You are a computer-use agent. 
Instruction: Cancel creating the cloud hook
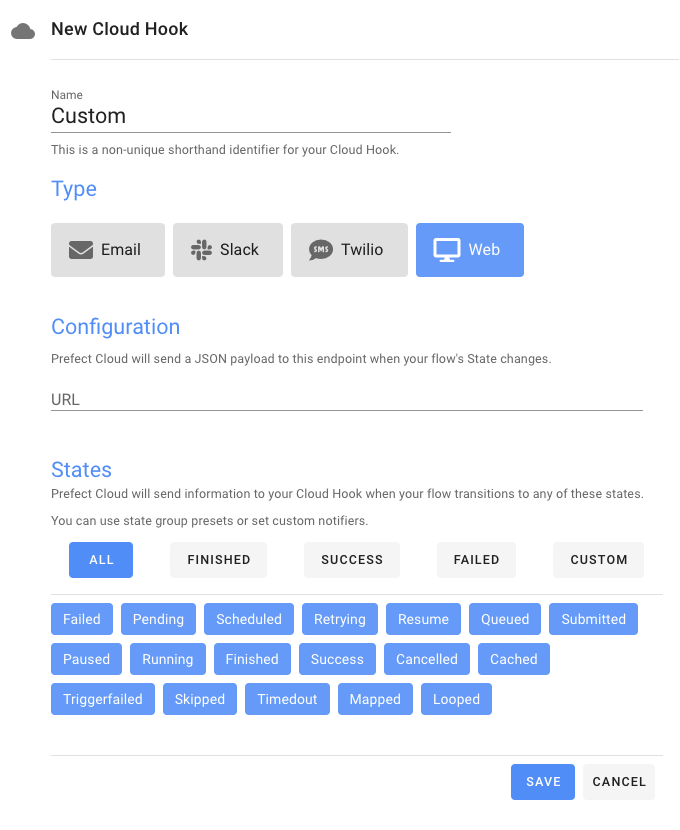[x=619, y=781]
